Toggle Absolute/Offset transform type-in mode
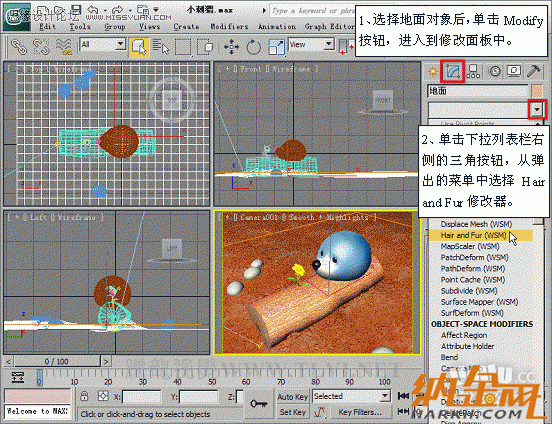 pyautogui.click(x=103, y=396)
